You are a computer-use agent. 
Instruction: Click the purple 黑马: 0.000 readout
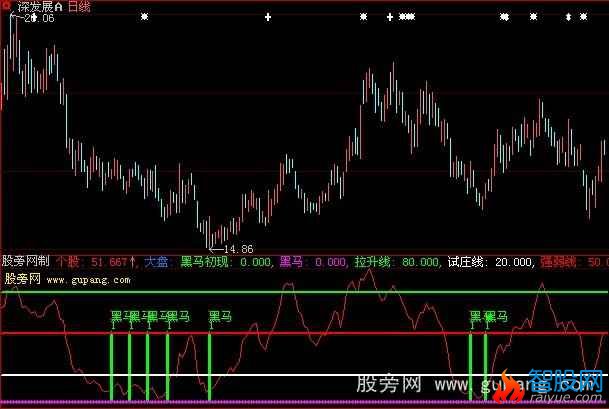313,262
